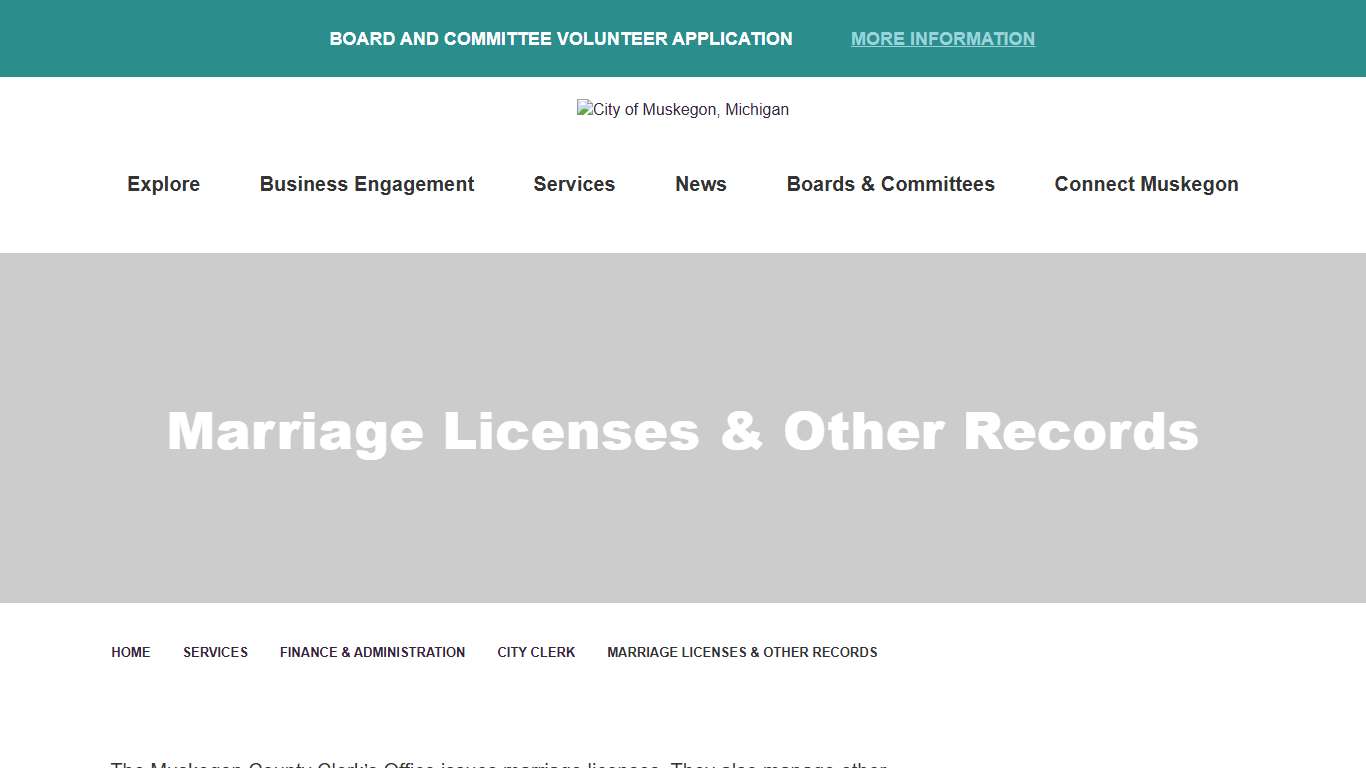
Task: Click the Marriage Licenses & Other Records hero heading
Action: coord(683,431)
